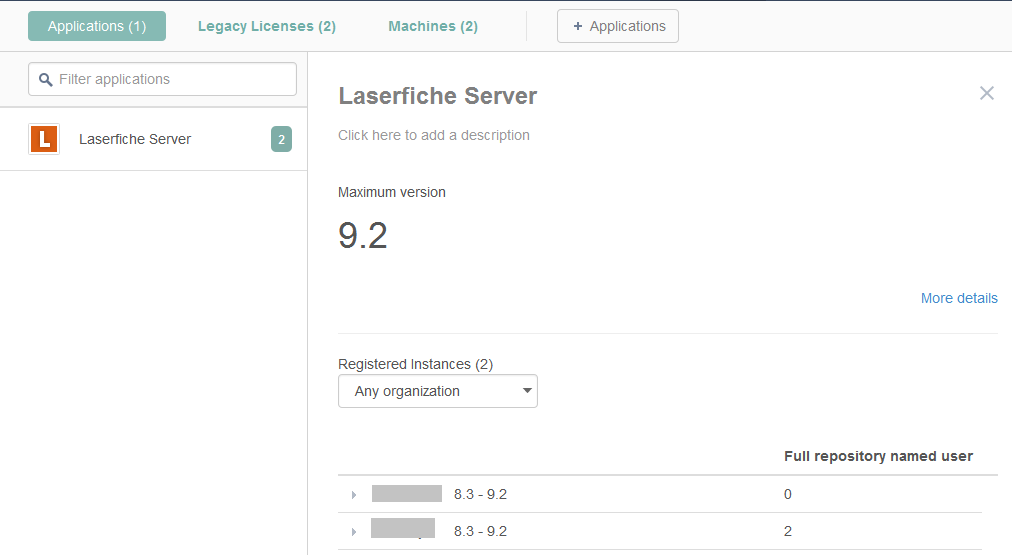Open the More details link

click(959, 298)
